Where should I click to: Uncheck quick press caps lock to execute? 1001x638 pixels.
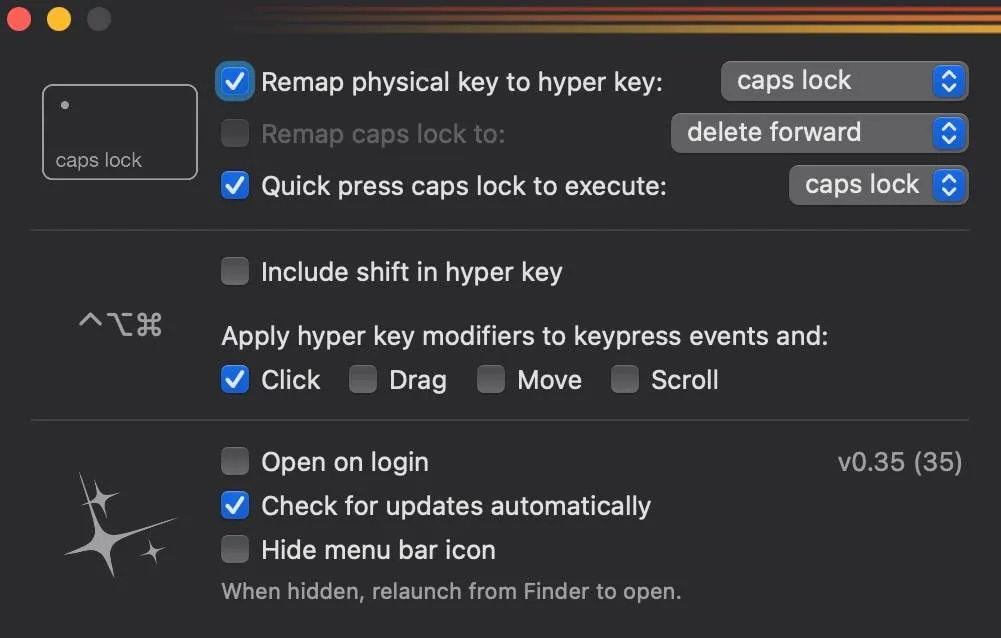(x=234, y=185)
